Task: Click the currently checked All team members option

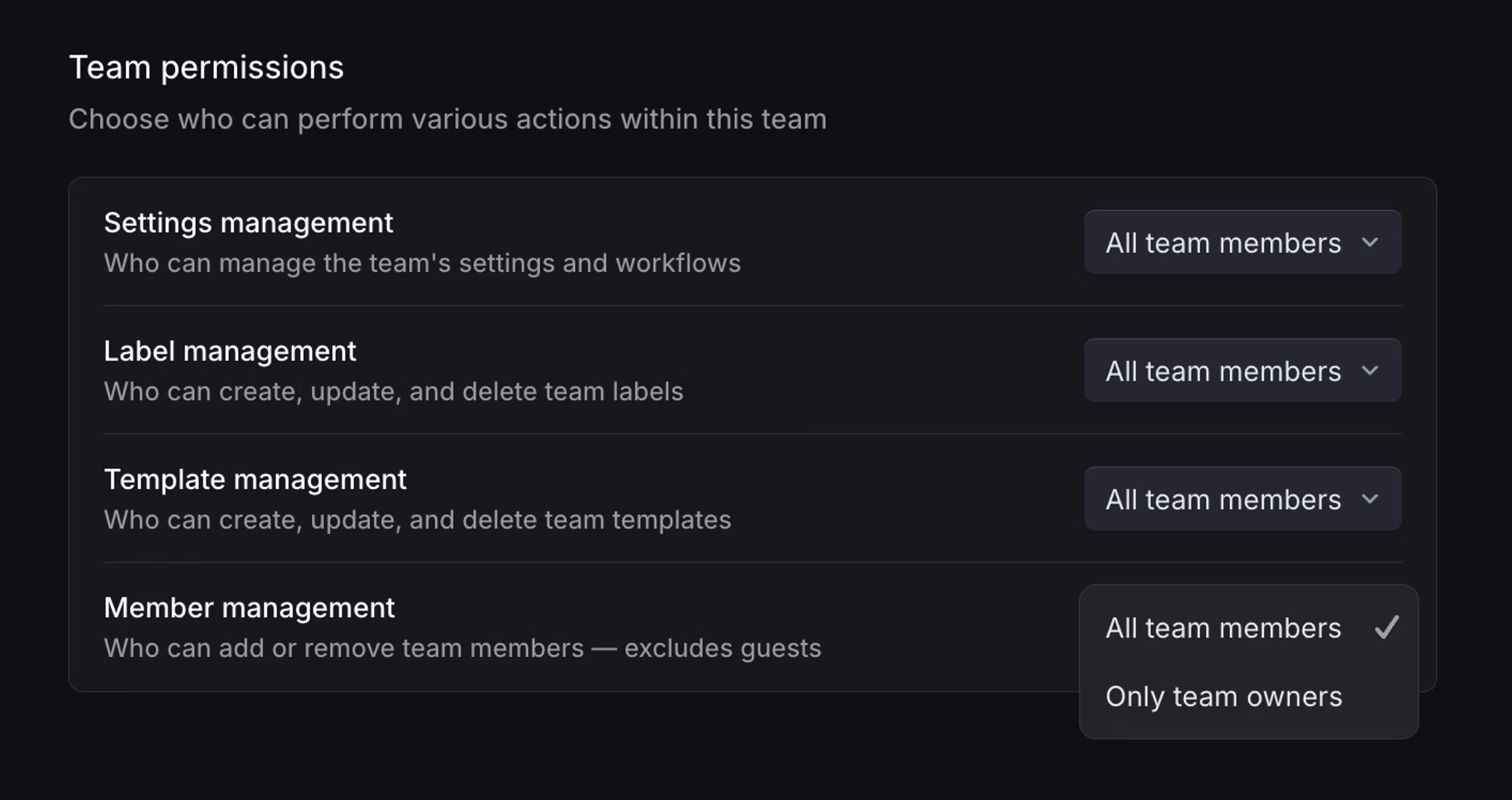Action: (x=1223, y=627)
